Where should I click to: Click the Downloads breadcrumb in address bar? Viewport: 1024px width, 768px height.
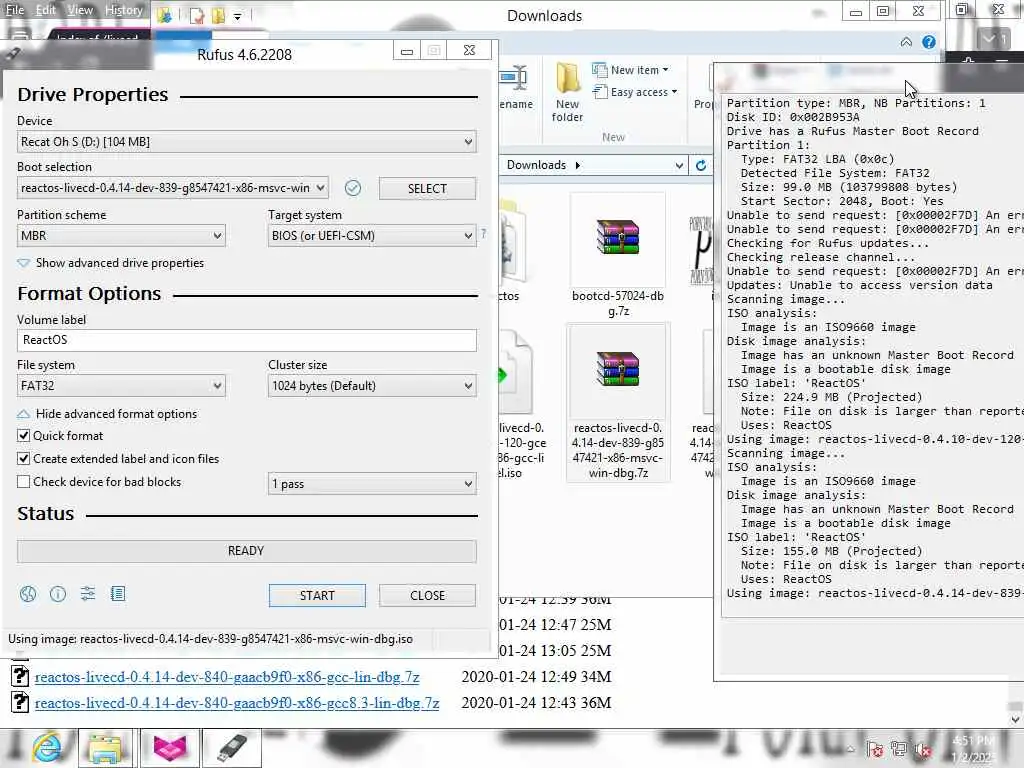pyautogui.click(x=536, y=165)
